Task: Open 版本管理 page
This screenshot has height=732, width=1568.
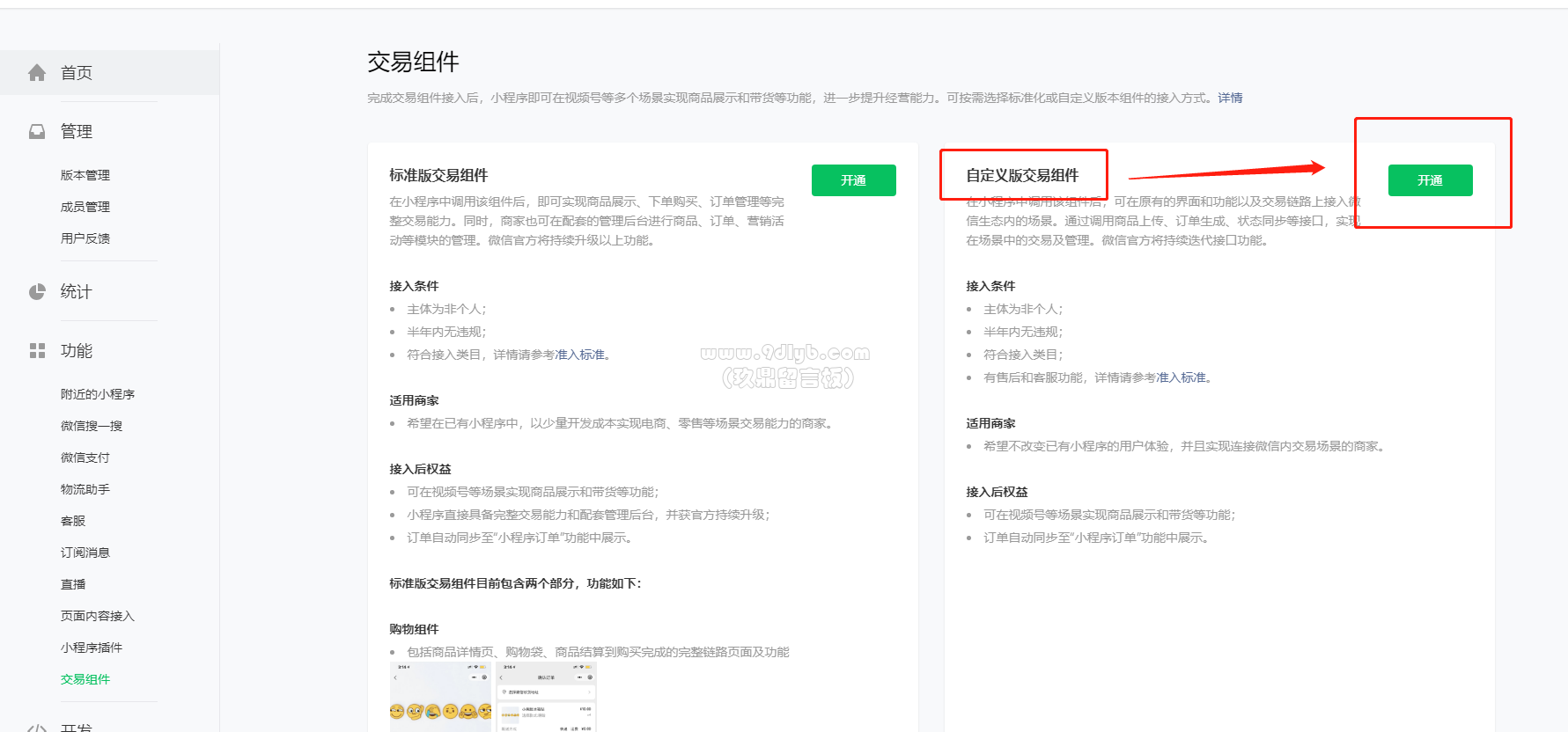Action: [x=85, y=175]
